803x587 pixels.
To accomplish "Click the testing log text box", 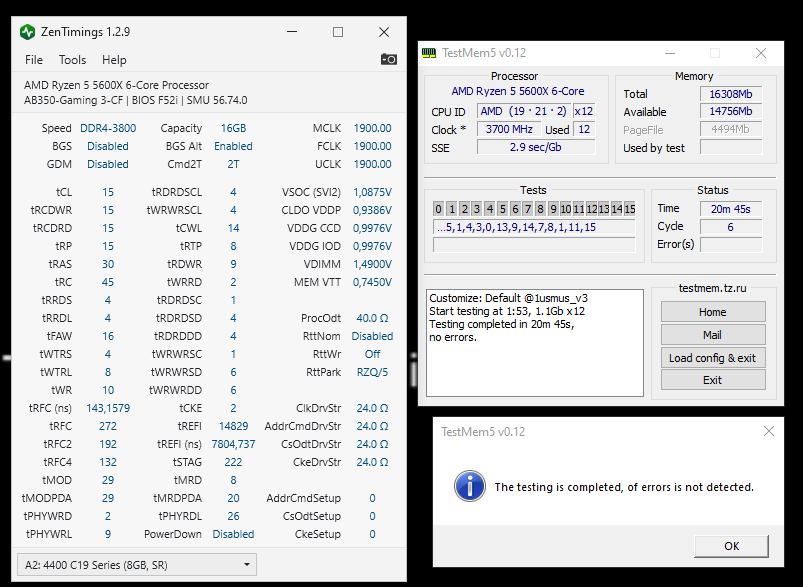I will click(x=535, y=343).
